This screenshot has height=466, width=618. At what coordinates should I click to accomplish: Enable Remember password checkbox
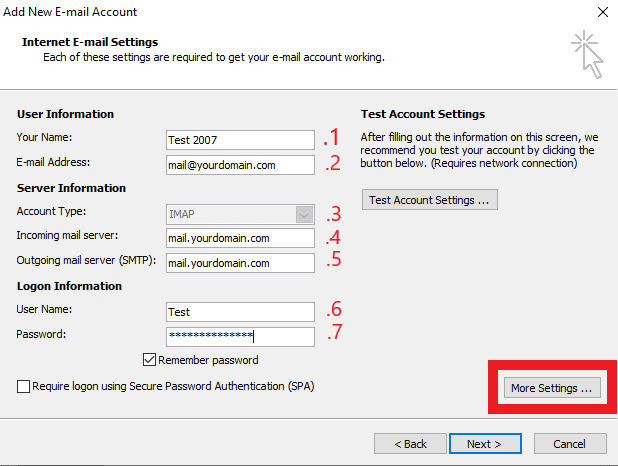pyautogui.click(x=150, y=360)
